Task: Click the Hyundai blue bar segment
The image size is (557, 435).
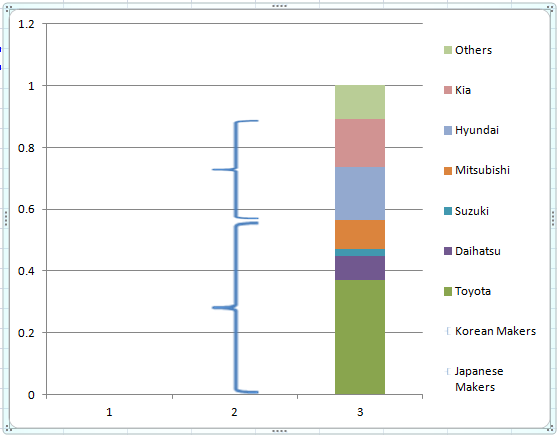Action: [x=360, y=194]
